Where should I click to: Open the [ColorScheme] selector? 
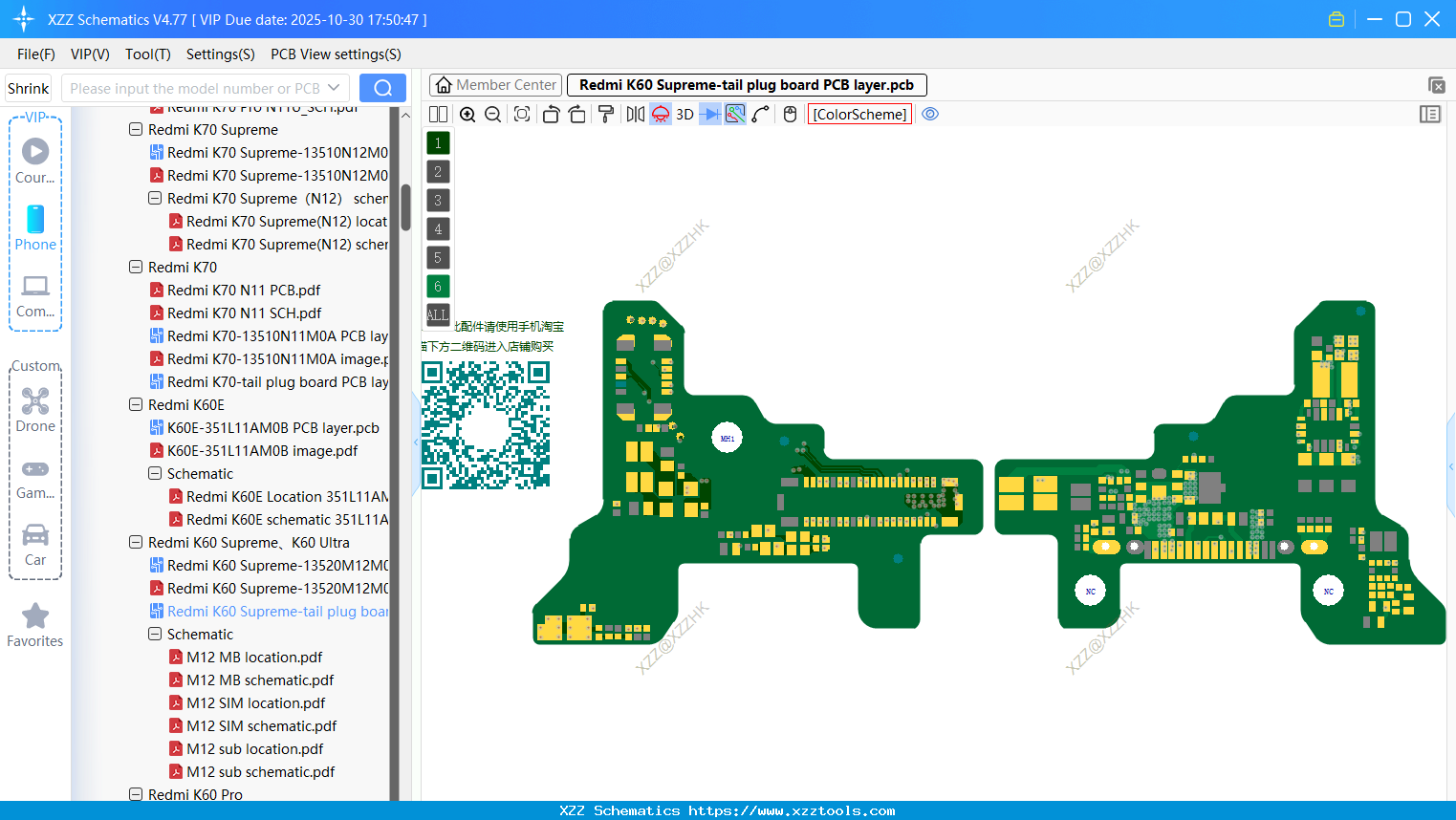coord(859,115)
